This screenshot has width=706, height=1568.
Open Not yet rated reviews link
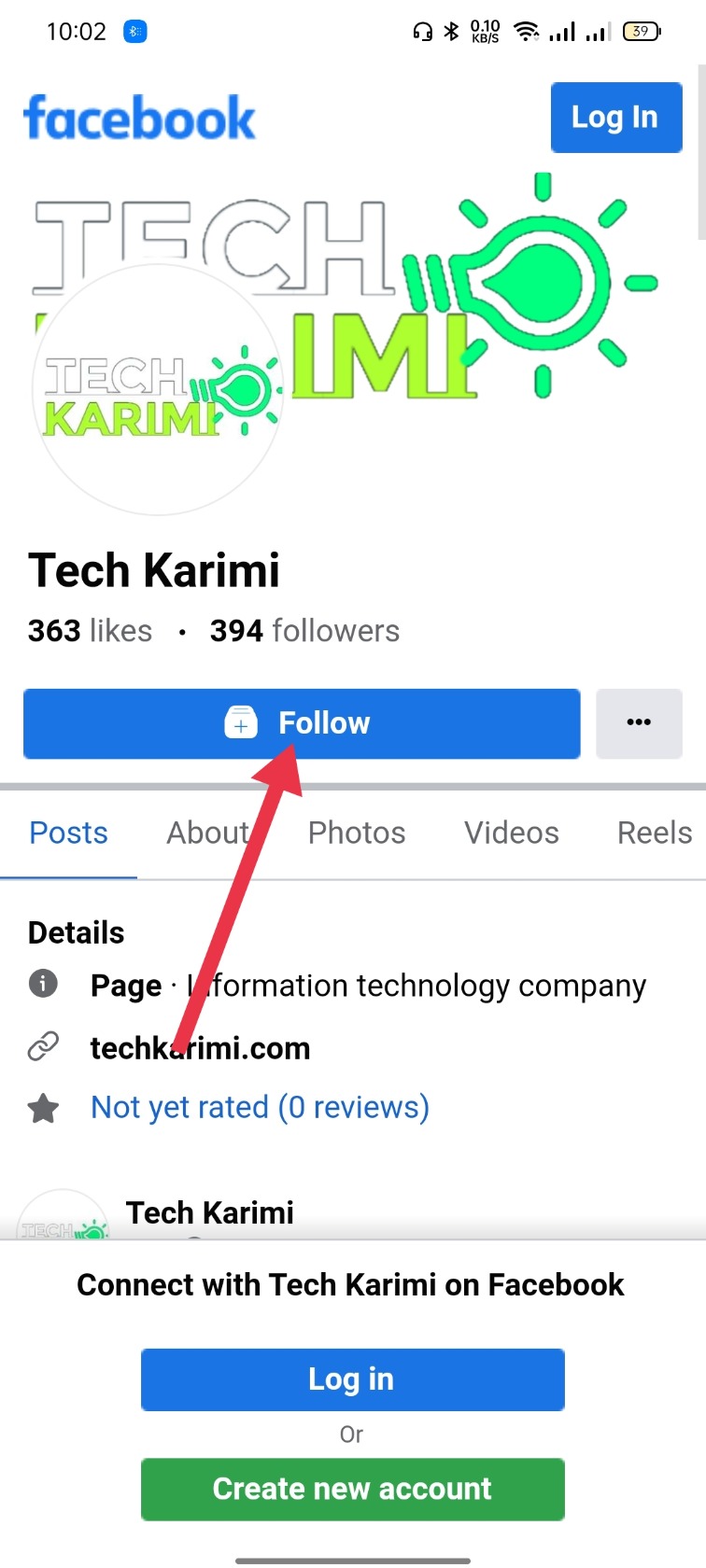pyautogui.click(x=260, y=1108)
